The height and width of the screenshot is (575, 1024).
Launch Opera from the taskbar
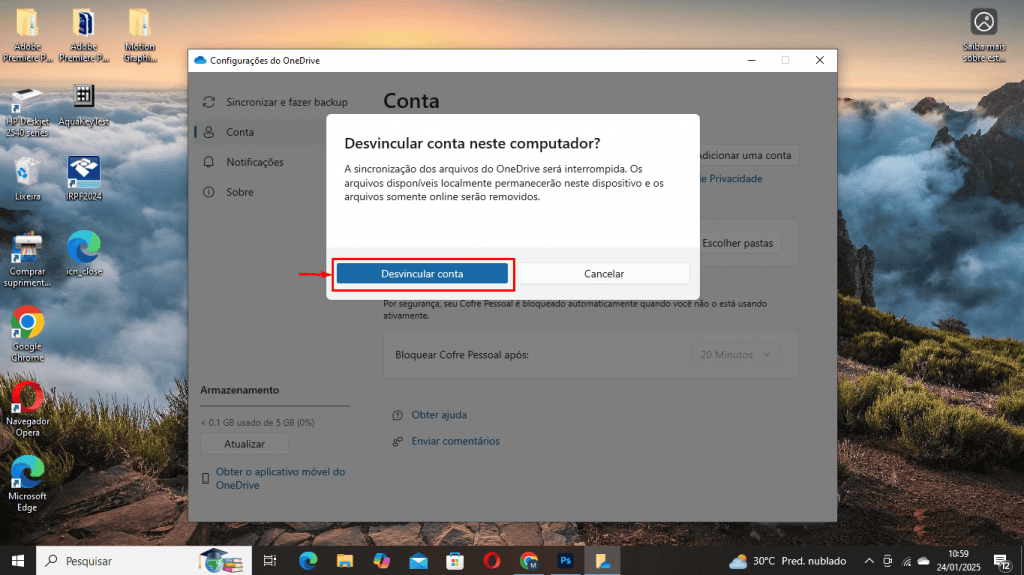[492, 561]
